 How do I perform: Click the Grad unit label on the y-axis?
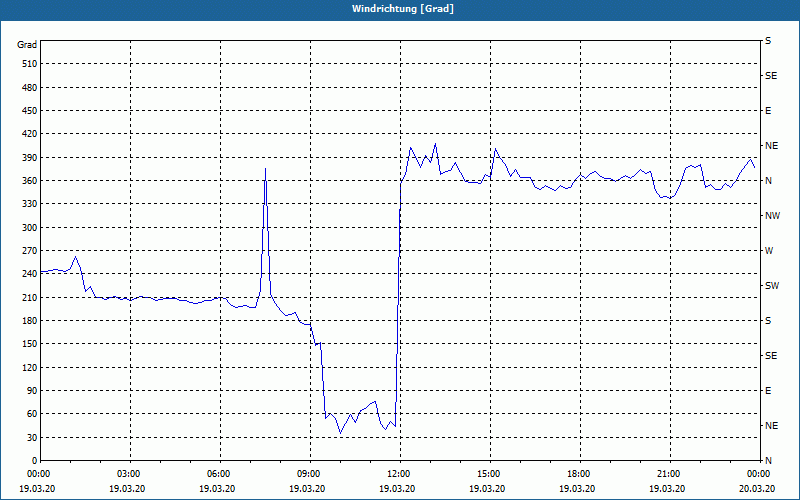27,45
